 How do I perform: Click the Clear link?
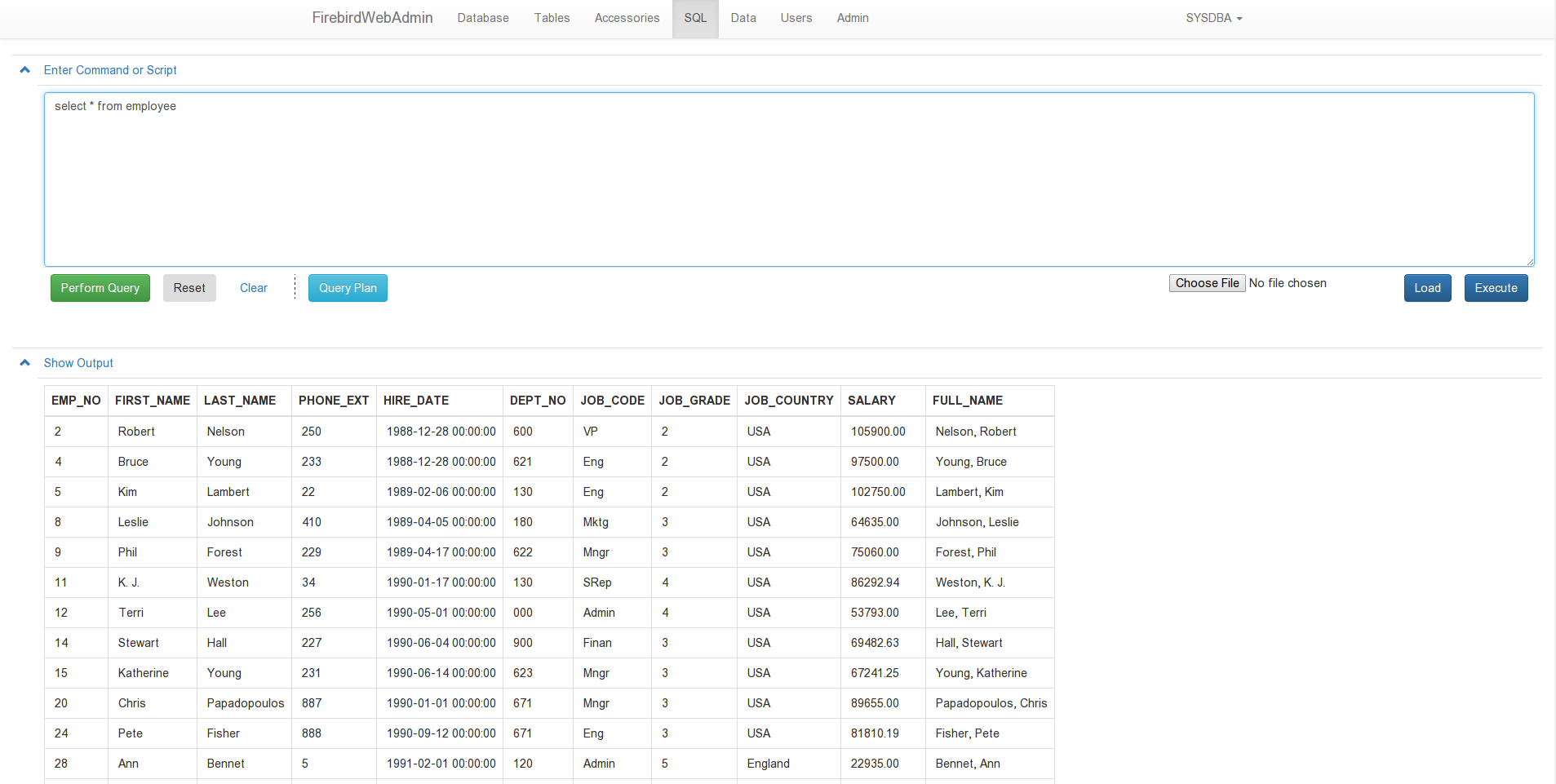click(253, 287)
